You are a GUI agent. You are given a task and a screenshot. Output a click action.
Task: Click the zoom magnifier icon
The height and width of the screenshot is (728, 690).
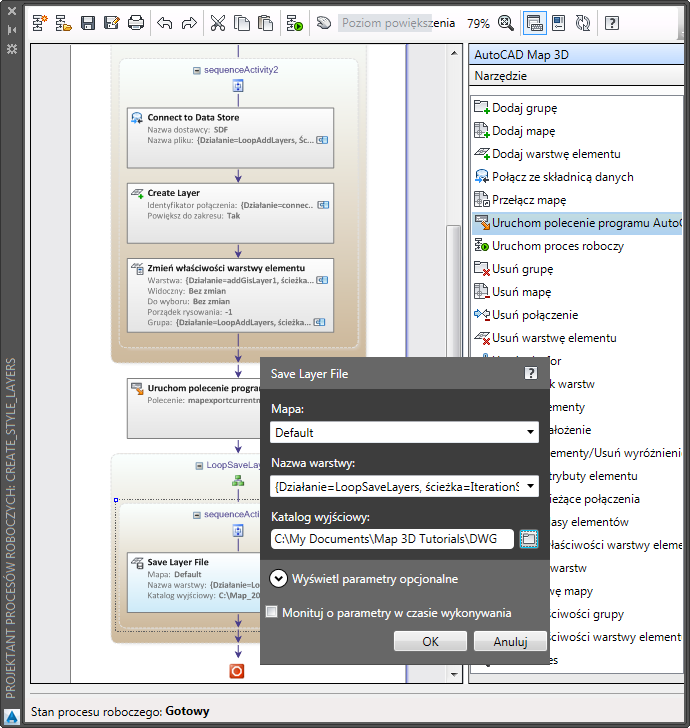click(506, 23)
